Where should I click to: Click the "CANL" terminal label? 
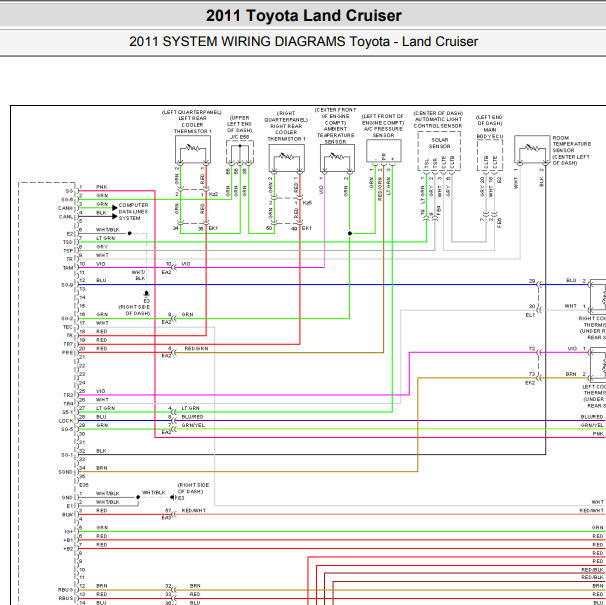click(65, 216)
